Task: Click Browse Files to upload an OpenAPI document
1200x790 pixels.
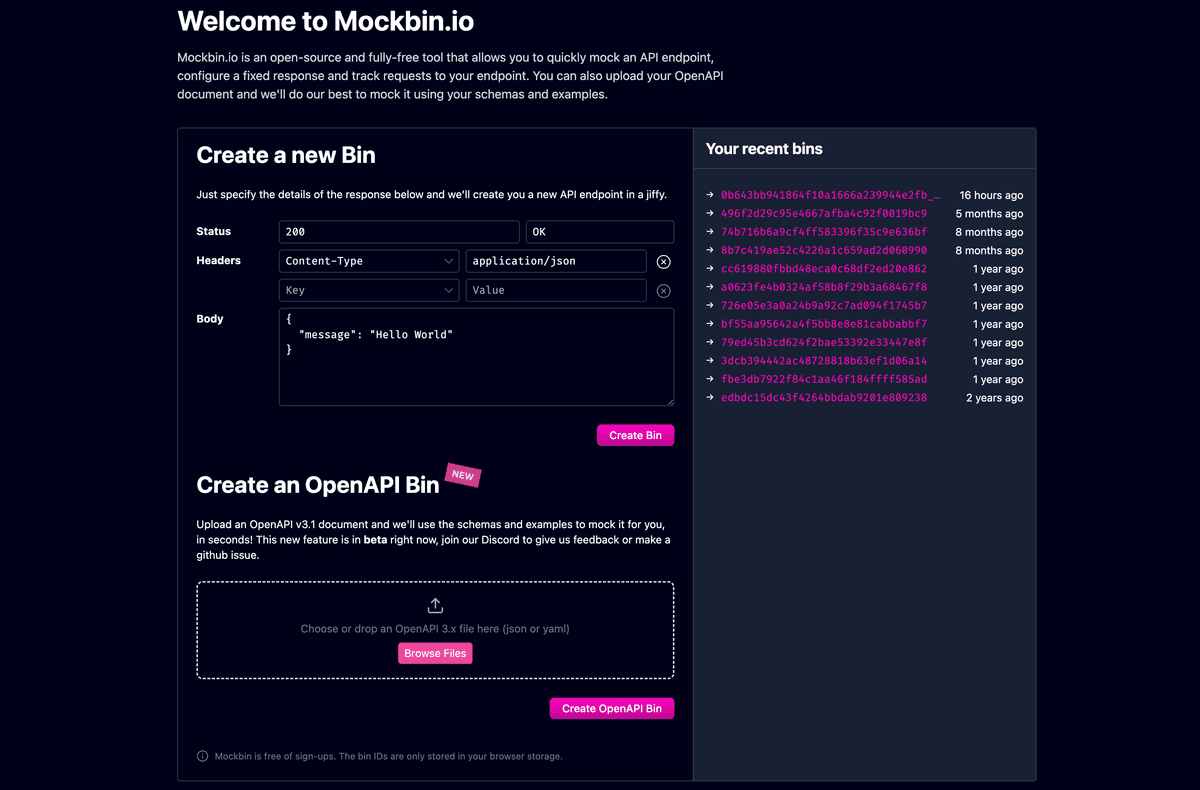Action: 435,652
